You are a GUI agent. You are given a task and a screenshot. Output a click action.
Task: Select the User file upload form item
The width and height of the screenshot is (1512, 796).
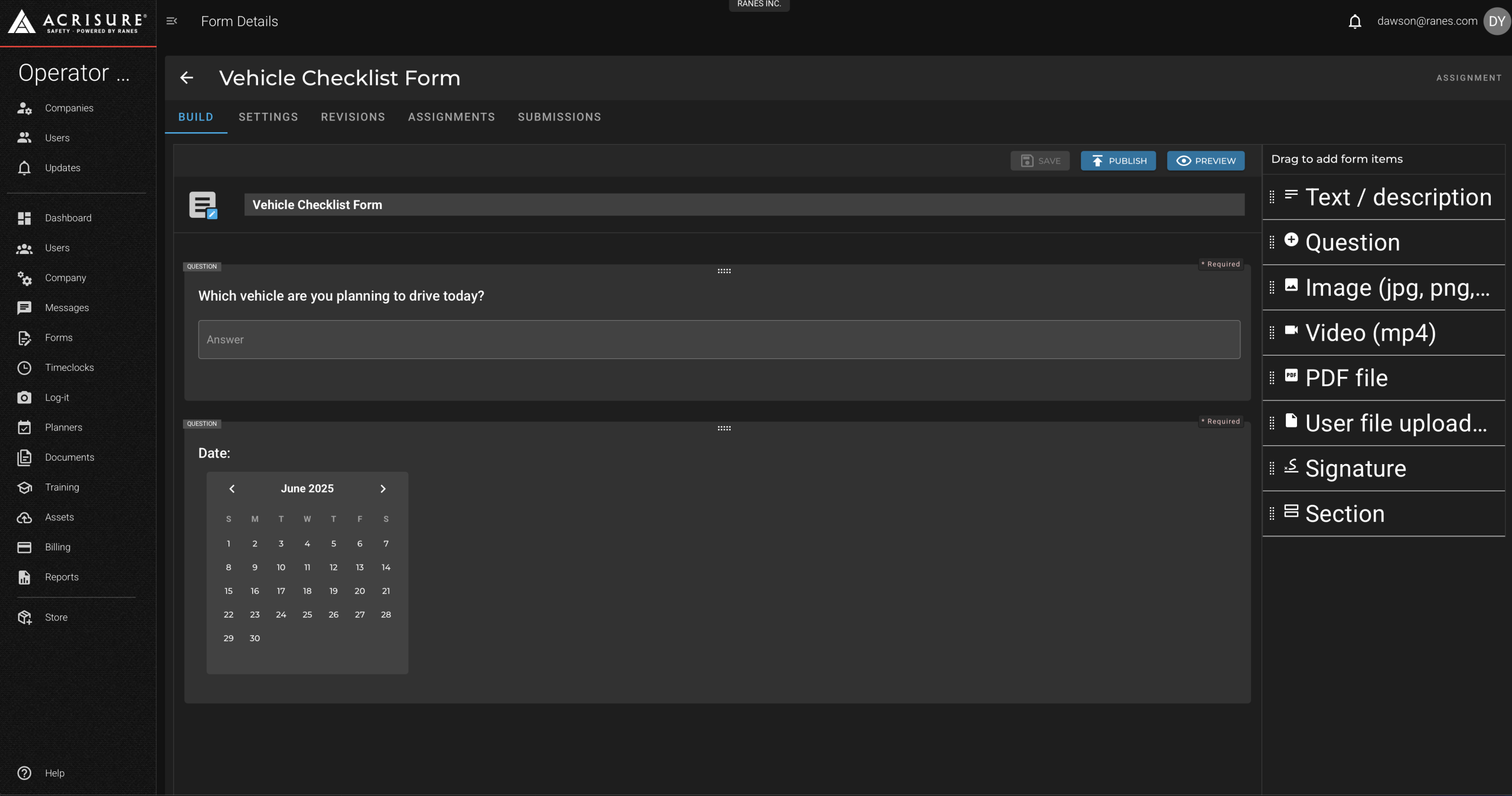point(1383,423)
